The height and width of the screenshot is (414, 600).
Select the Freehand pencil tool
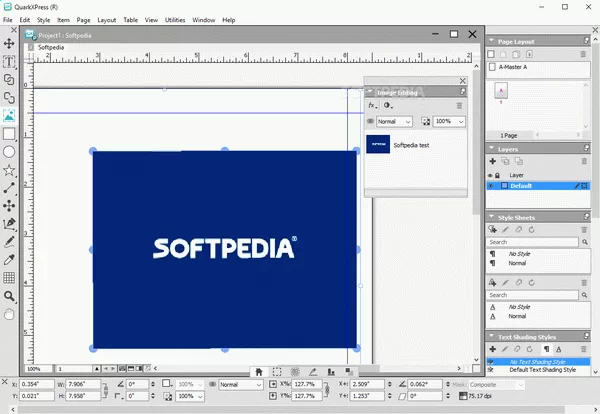[9, 242]
